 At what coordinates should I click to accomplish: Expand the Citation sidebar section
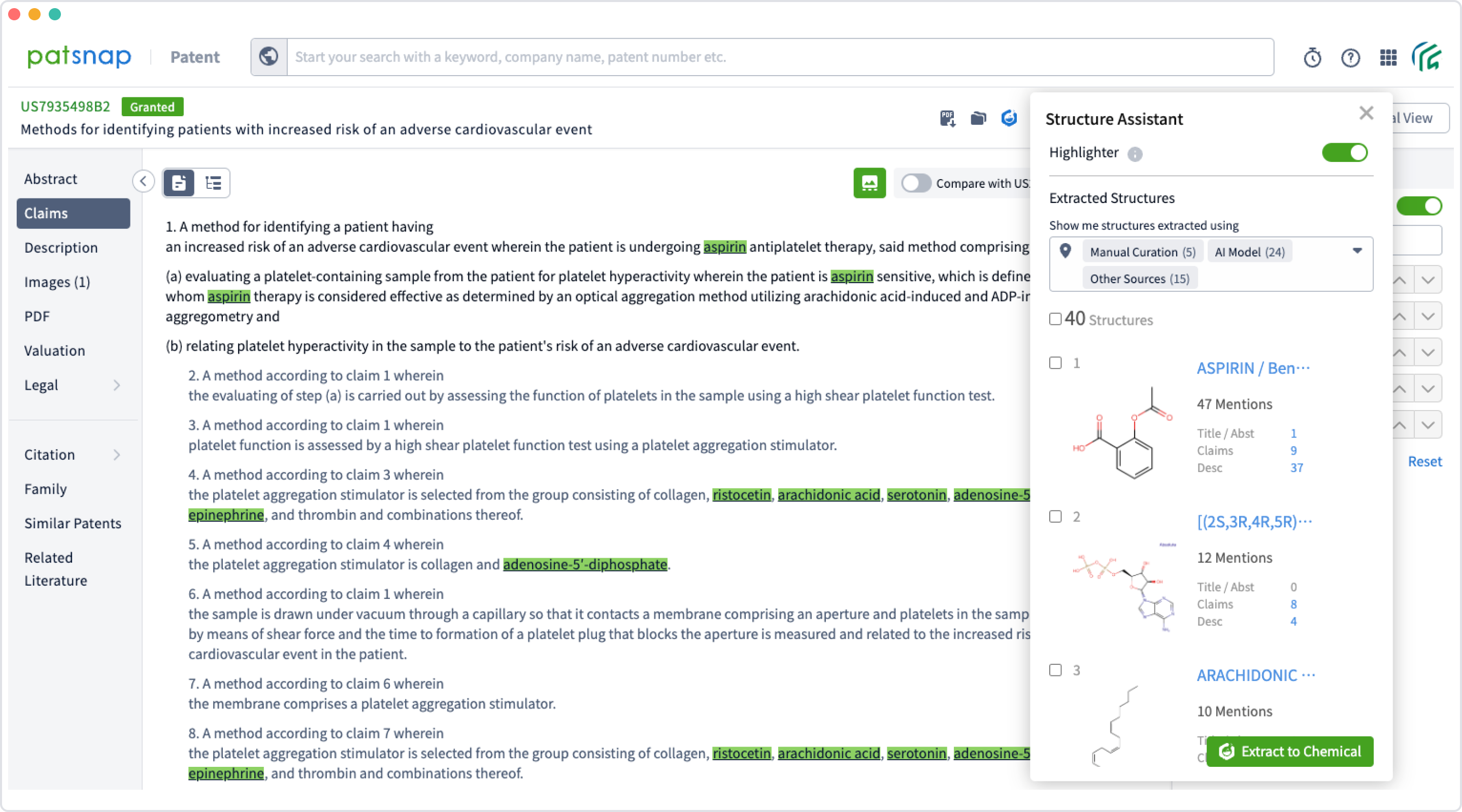(x=117, y=455)
